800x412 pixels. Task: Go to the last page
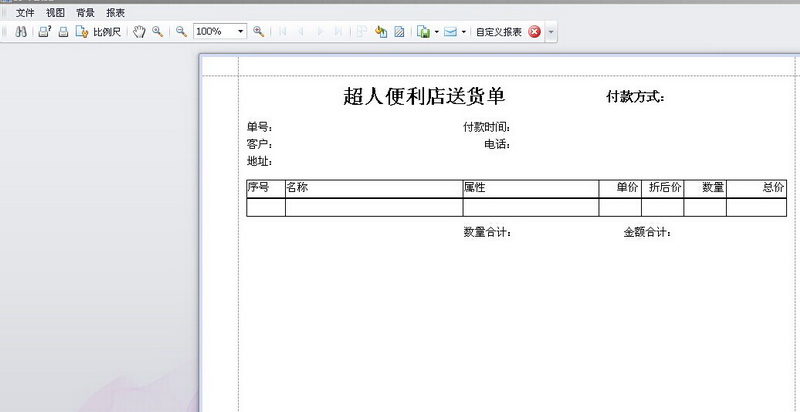(338, 32)
